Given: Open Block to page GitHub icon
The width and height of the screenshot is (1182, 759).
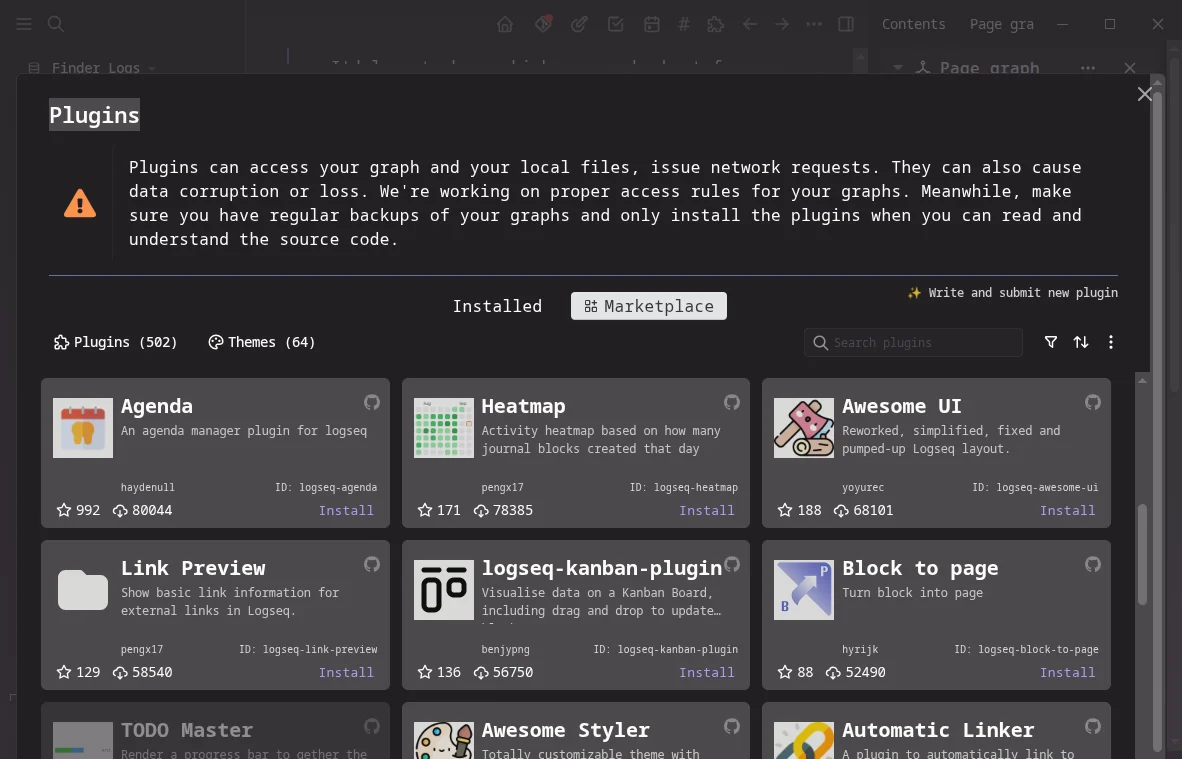Looking at the screenshot, I should point(1093,565).
